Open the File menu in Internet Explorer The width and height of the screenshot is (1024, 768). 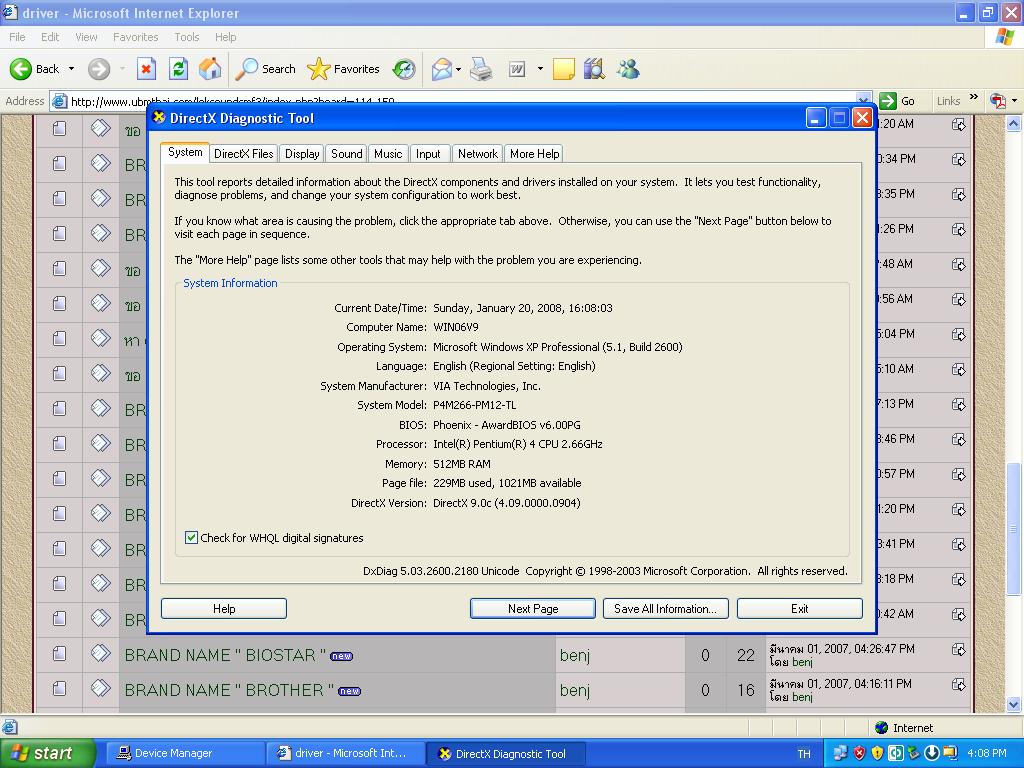tap(18, 37)
